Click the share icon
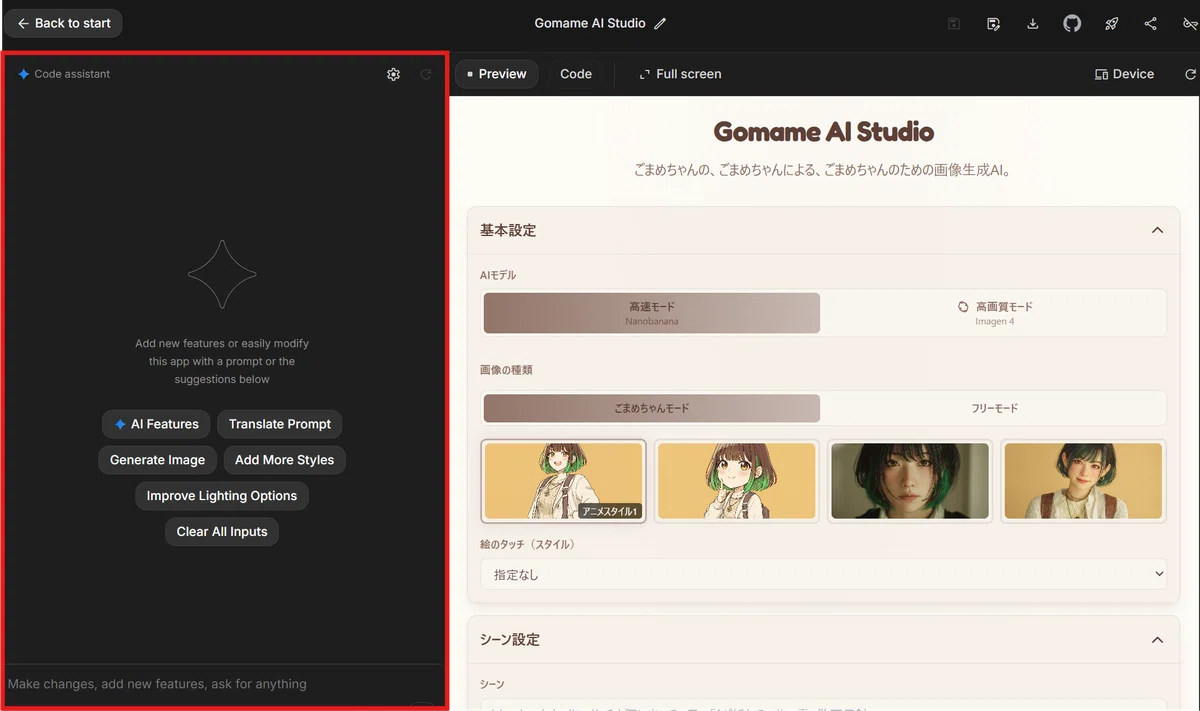Image resolution: width=1200 pixels, height=711 pixels. pyautogui.click(x=1151, y=24)
